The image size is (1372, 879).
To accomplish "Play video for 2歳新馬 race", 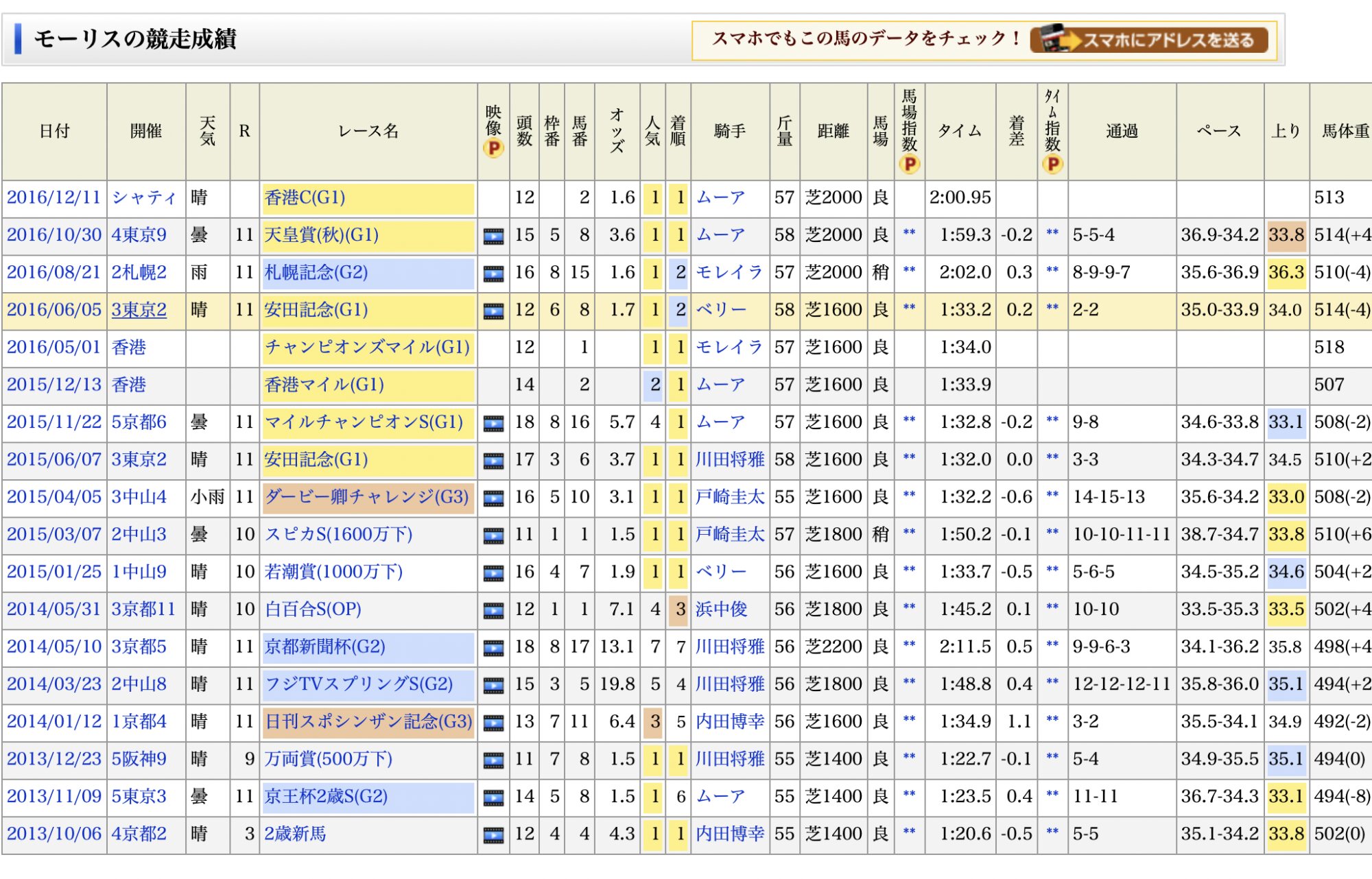I will coord(493,836).
